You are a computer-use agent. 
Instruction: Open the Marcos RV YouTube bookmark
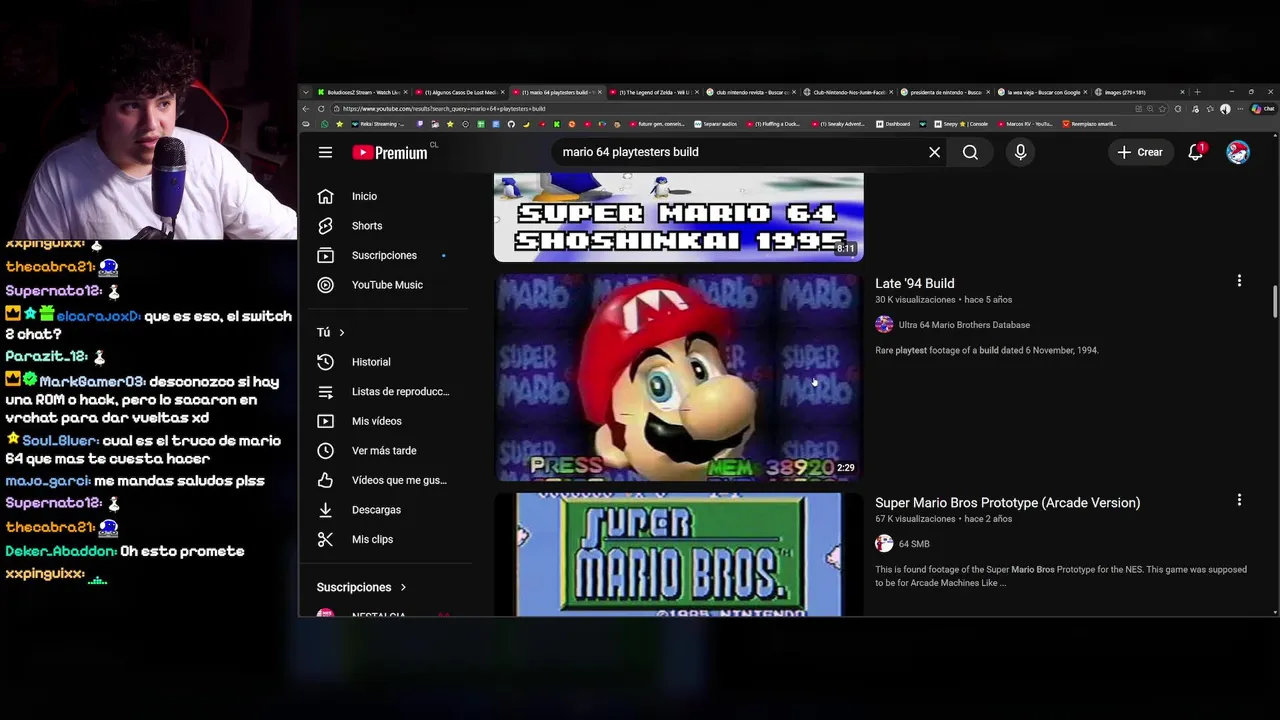pyautogui.click(x=1024, y=124)
